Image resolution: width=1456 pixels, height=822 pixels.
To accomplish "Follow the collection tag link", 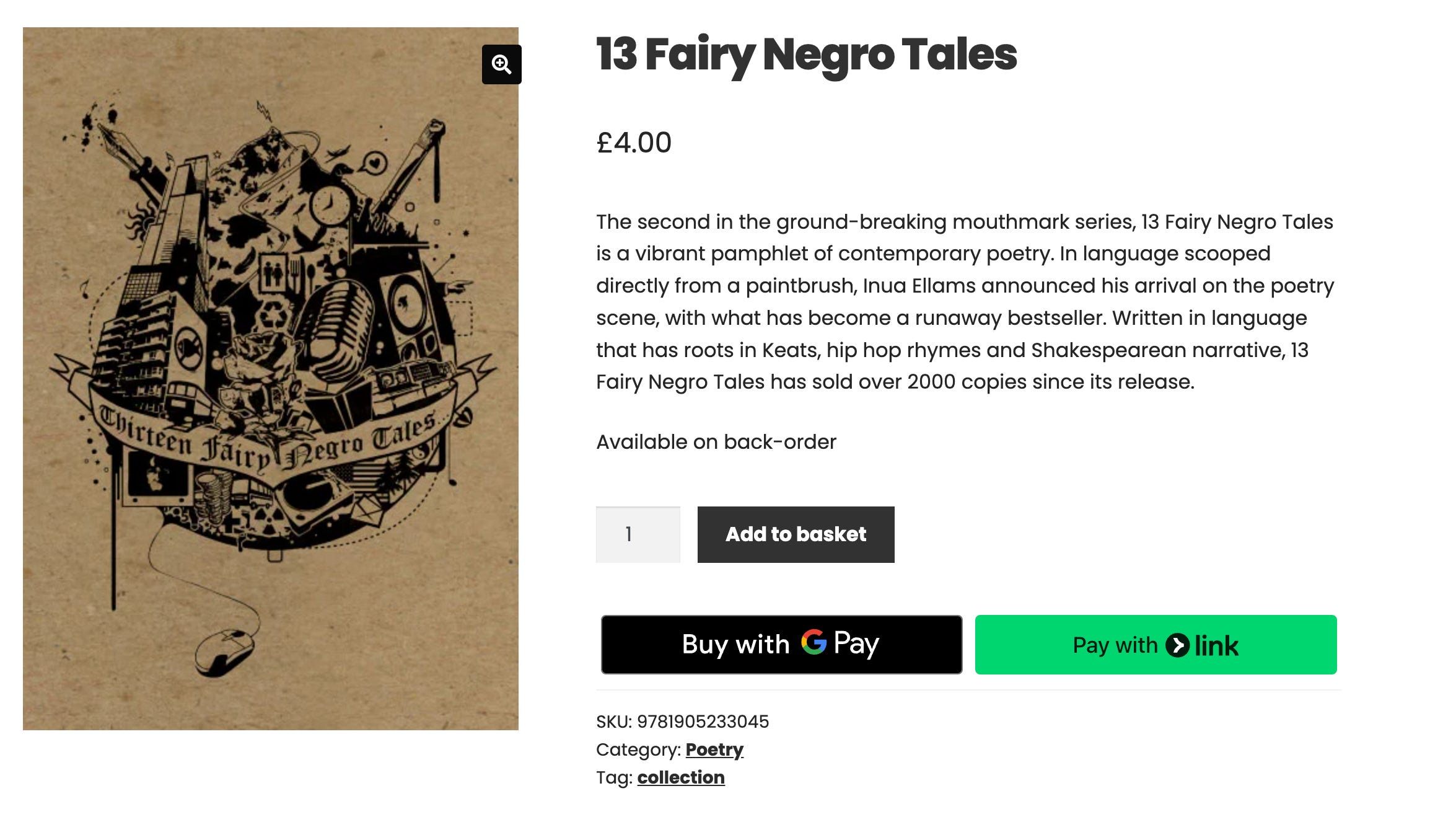I will (x=680, y=777).
